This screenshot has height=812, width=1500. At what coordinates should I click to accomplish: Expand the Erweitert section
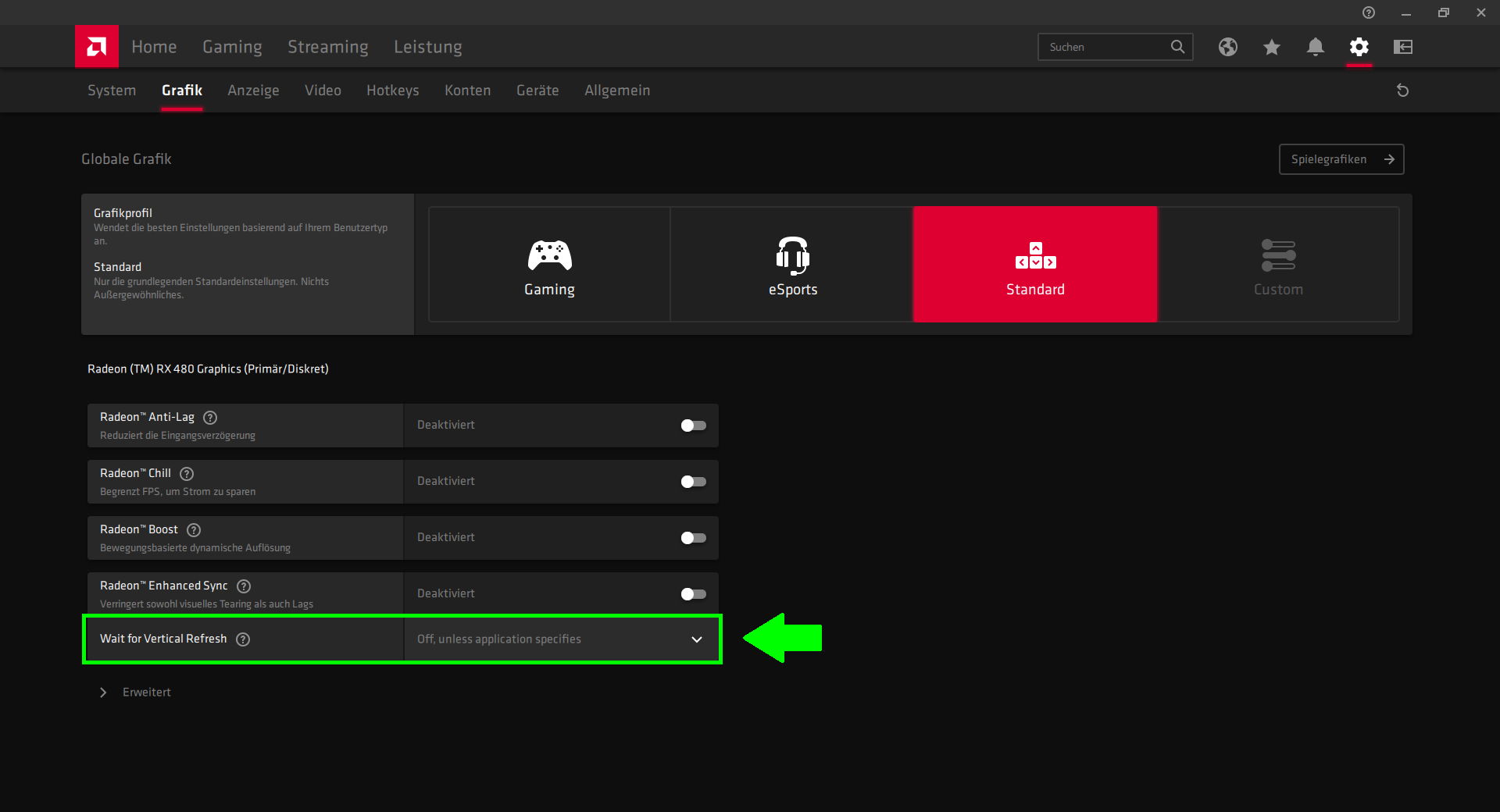click(x=136, y=693)
